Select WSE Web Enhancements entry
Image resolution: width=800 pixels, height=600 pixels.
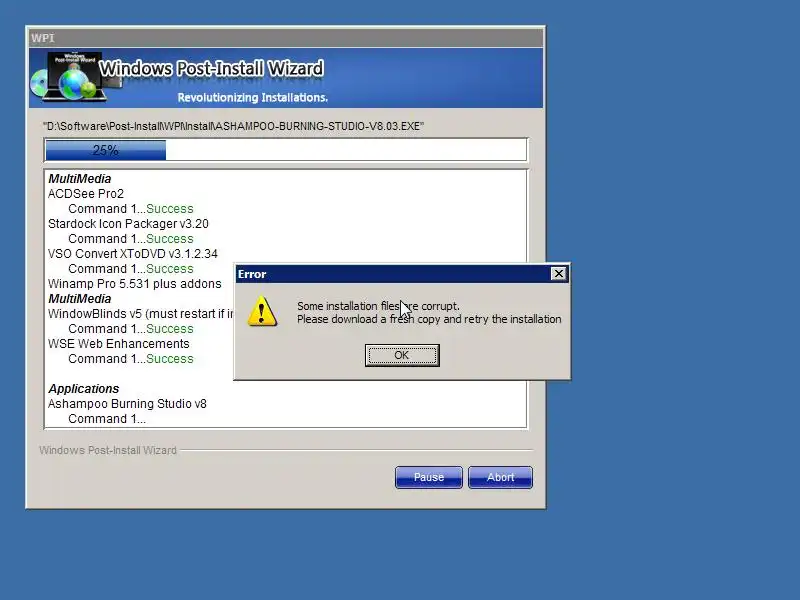click(118, 344)
